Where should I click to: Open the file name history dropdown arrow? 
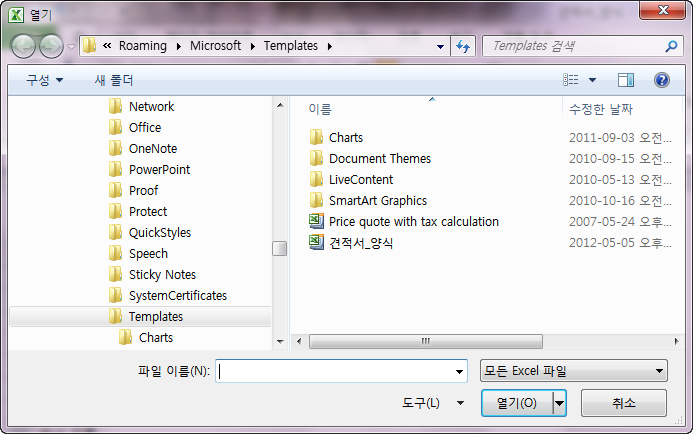[x=459, y=372]
